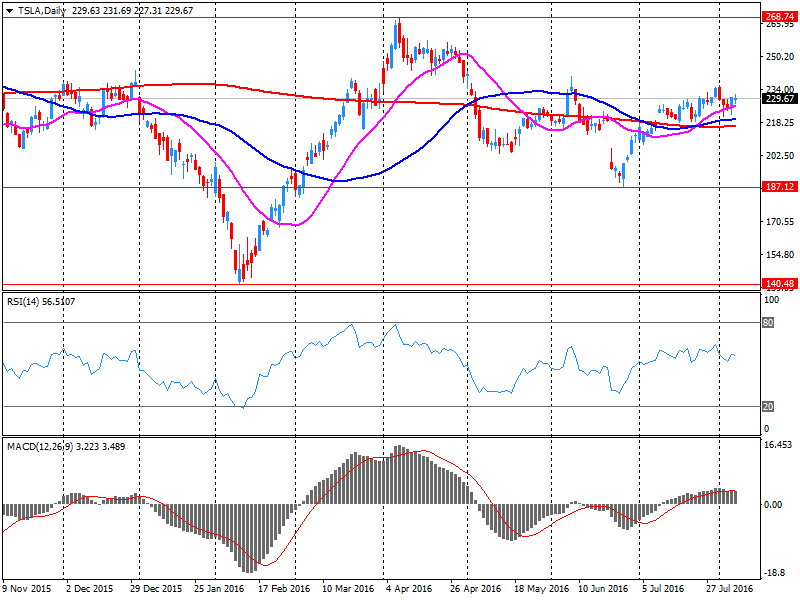This screenshot has height=600, width=800.
Task: Click the 250.20 price axis label
Action: coord(780,57)
